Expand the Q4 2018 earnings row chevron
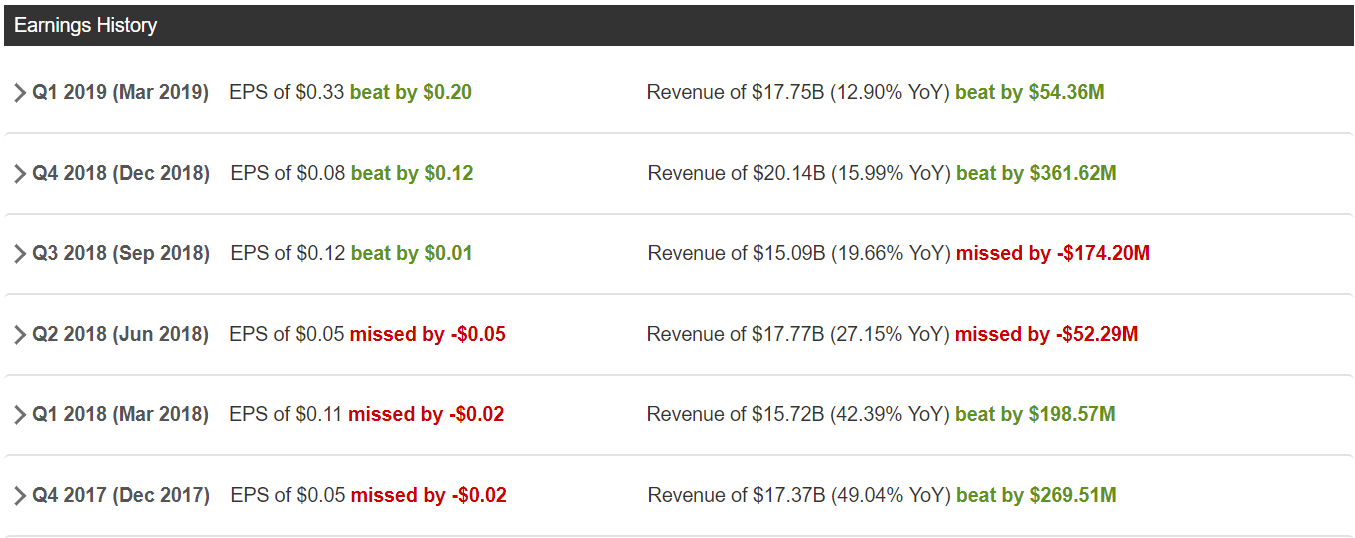 point(20,174)
